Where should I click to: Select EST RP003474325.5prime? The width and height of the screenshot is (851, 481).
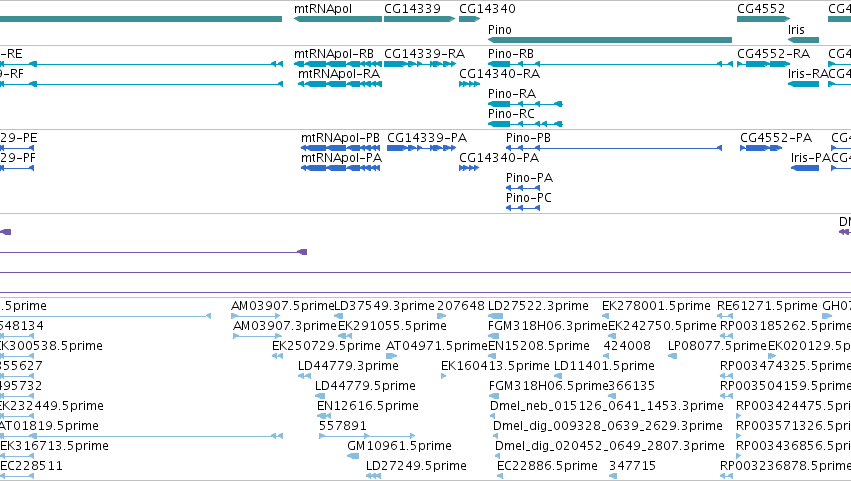(785, 366)
